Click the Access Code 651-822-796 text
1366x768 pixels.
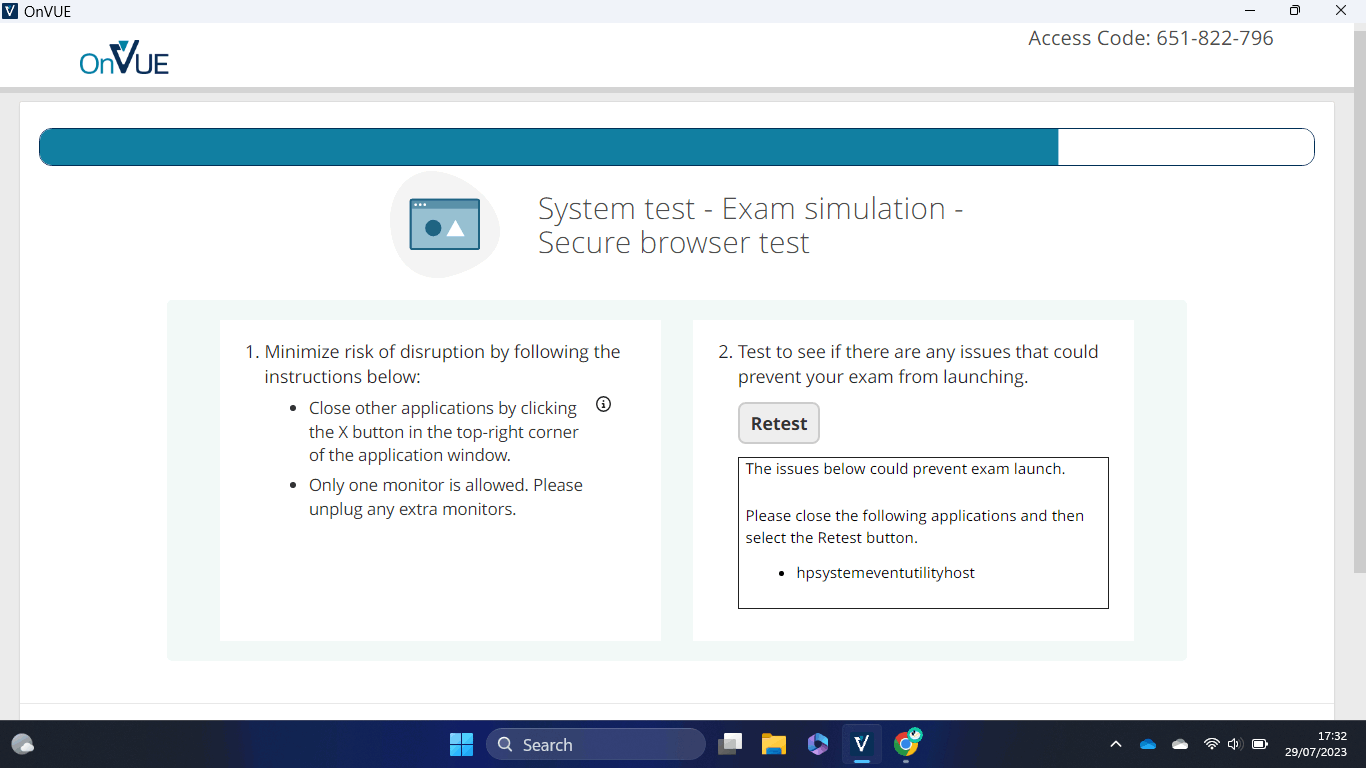point(1151,38)
